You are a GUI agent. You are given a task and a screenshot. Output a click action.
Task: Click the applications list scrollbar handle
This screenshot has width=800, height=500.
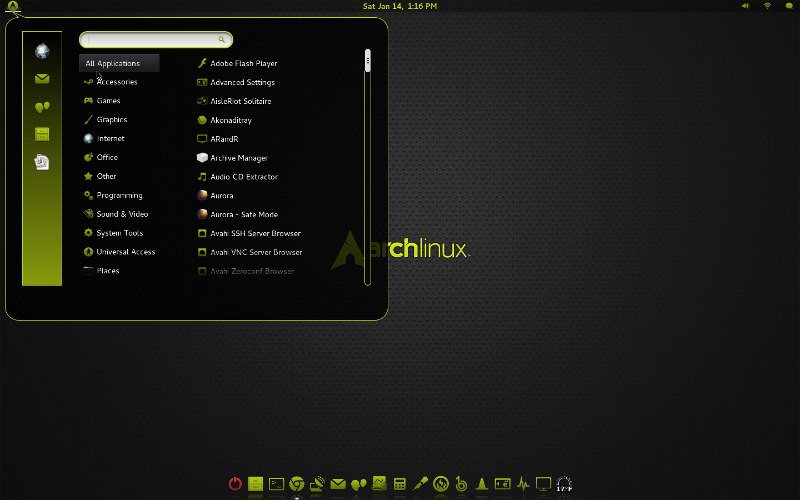[367, 60]
